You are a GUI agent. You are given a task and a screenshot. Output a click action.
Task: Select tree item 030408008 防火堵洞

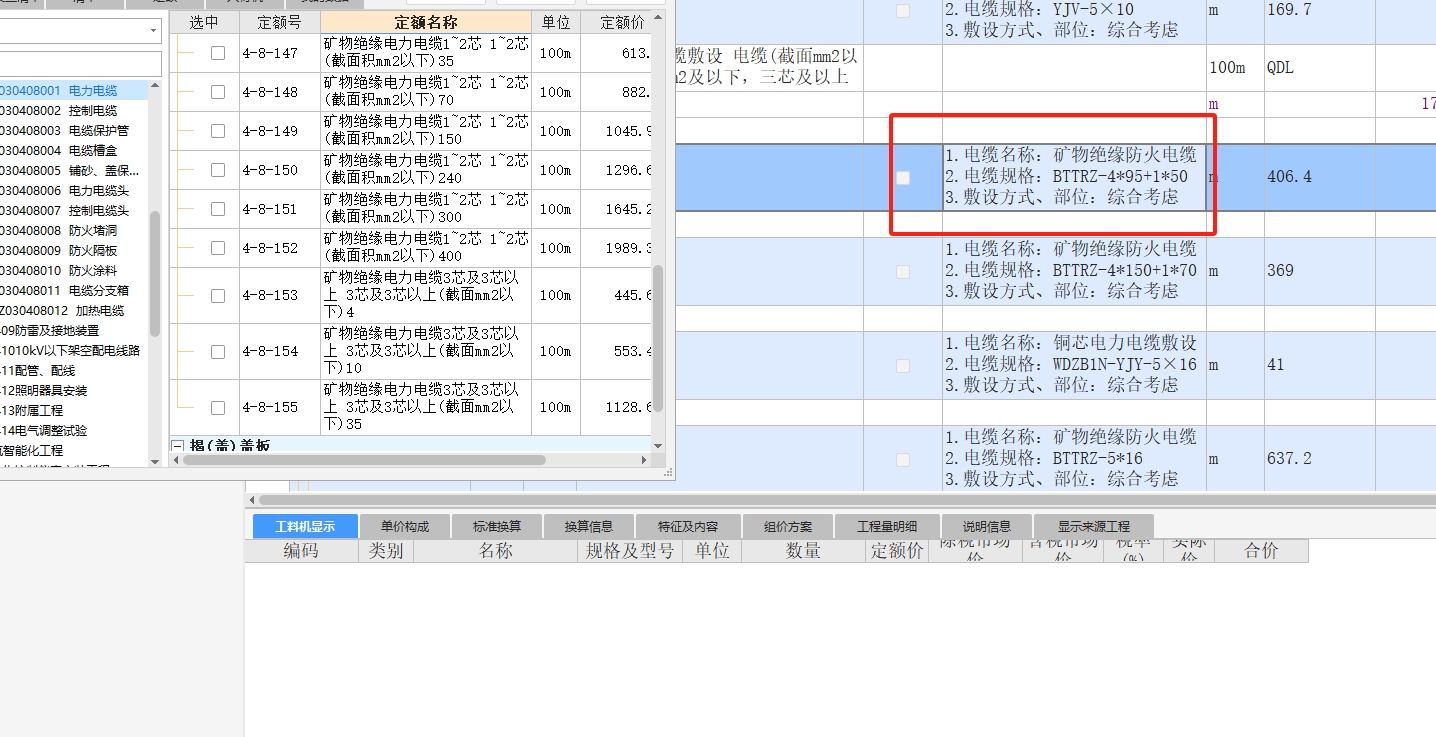59,231
